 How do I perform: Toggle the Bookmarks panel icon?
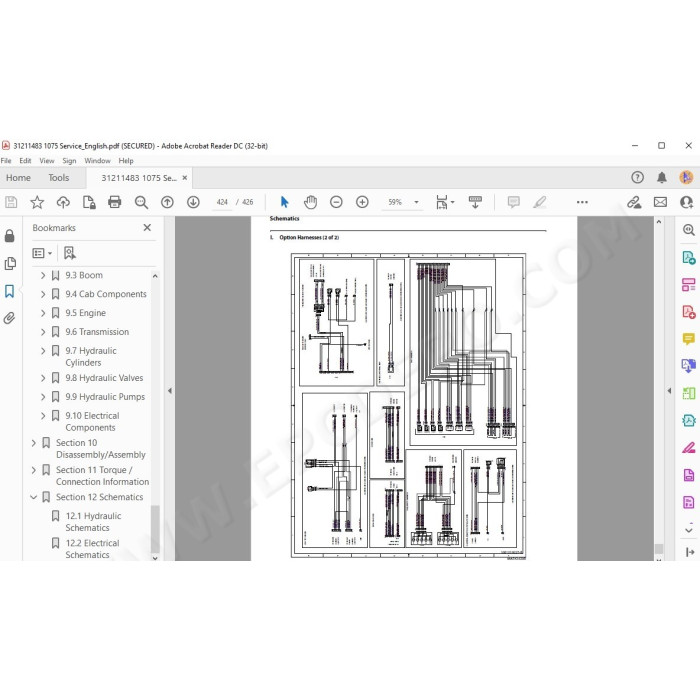tap(9, 291)
